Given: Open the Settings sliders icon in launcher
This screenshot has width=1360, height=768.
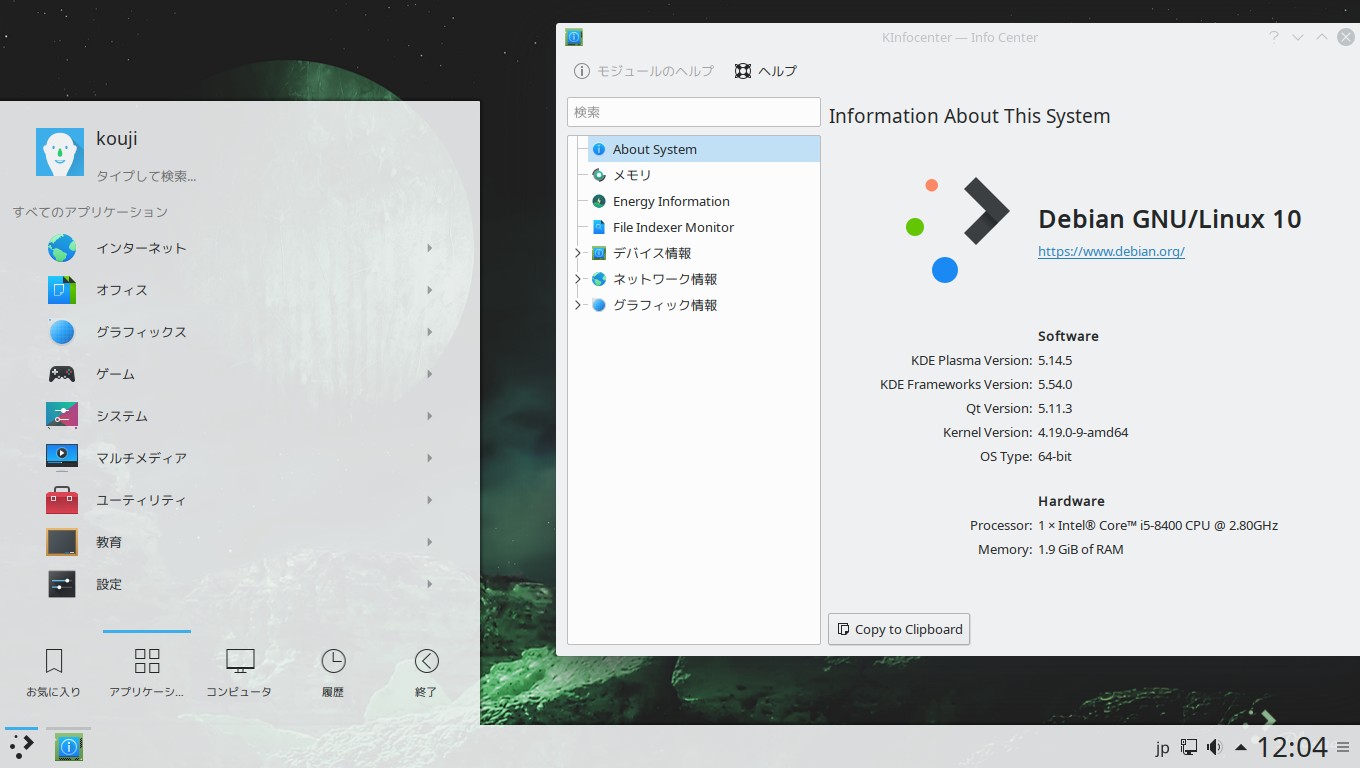Looking at the screenshot, I should click(x=62, y=584).
